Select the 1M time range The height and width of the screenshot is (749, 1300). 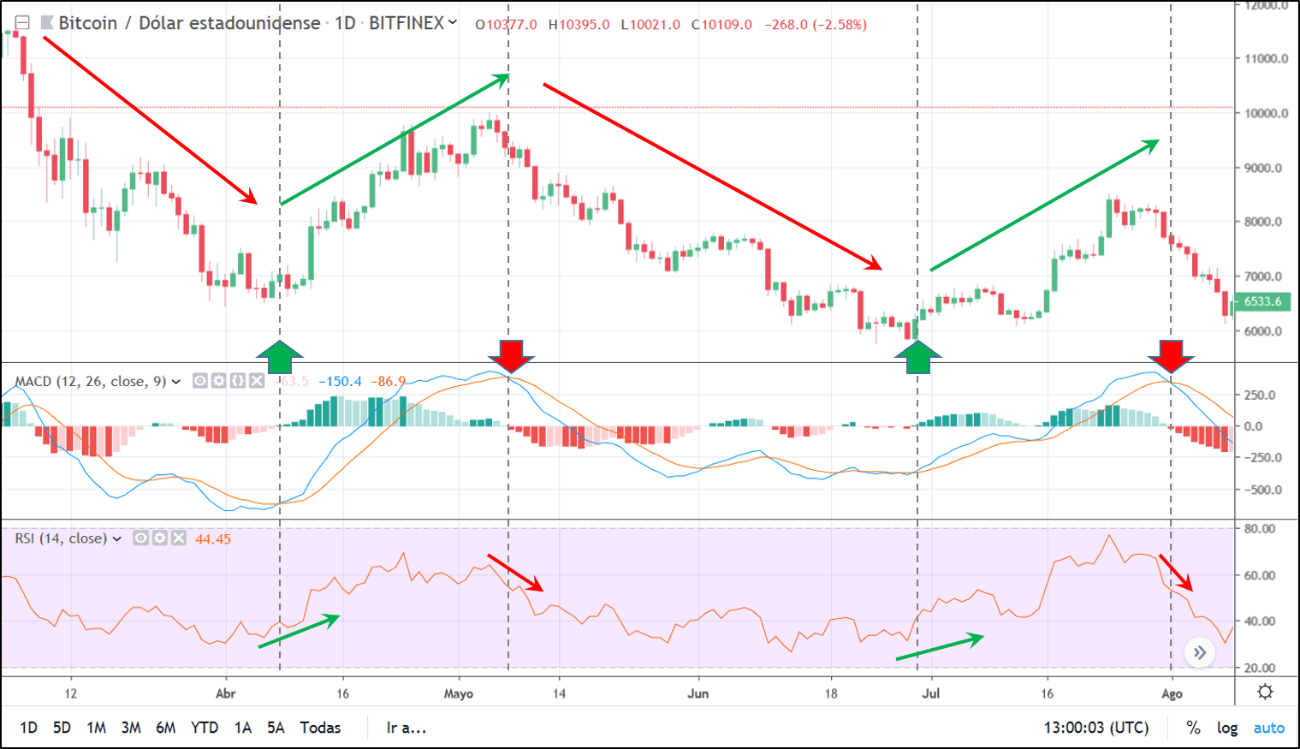[x=96, y=727]
